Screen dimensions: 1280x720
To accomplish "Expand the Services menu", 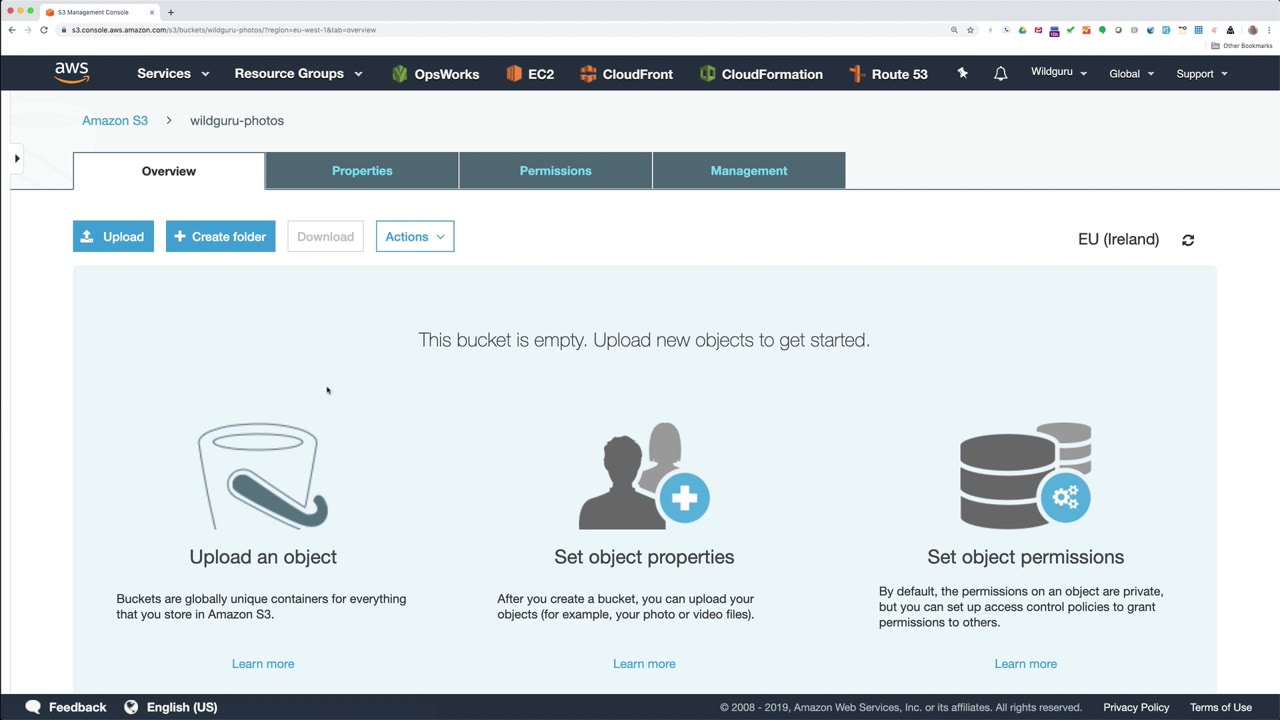I will pyautogui.click(x=173, y=74).
